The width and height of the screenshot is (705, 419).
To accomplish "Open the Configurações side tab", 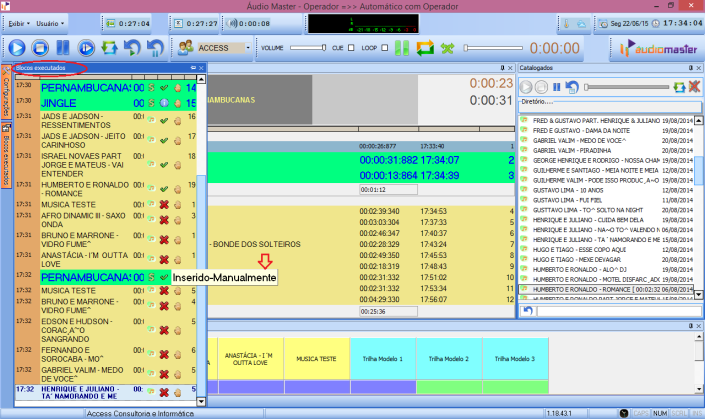I will point(6,93).
